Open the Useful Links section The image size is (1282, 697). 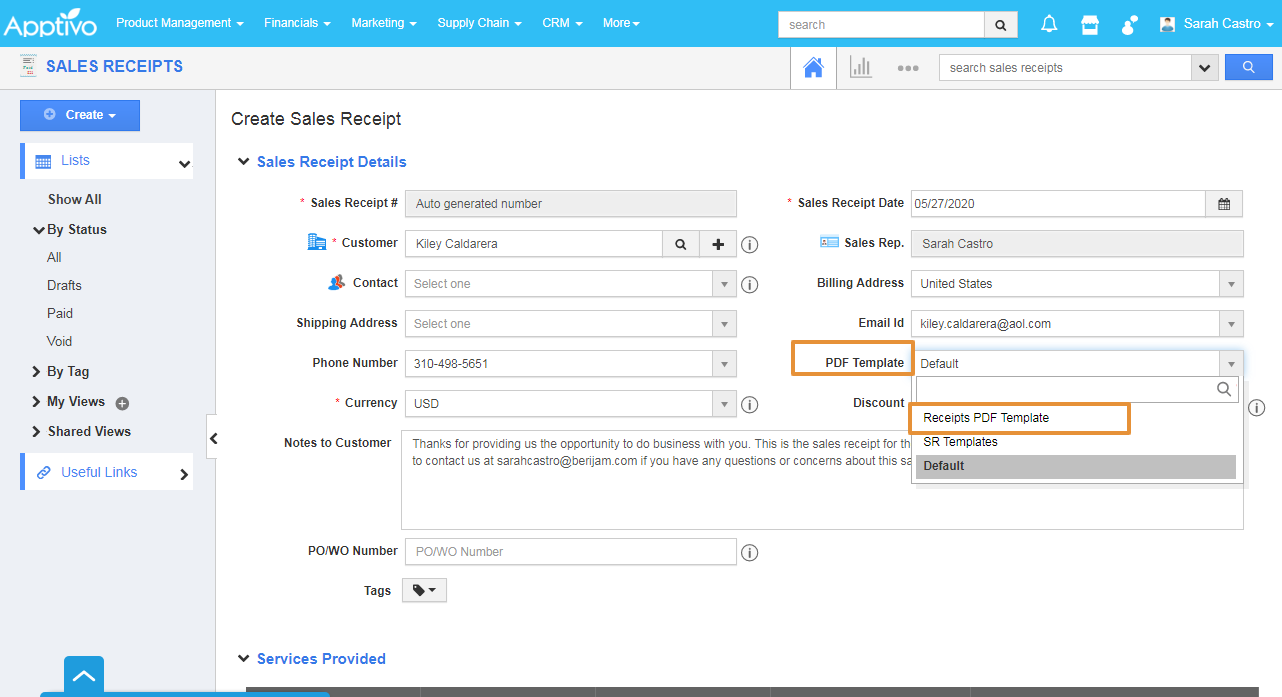[x=107, y=472]
